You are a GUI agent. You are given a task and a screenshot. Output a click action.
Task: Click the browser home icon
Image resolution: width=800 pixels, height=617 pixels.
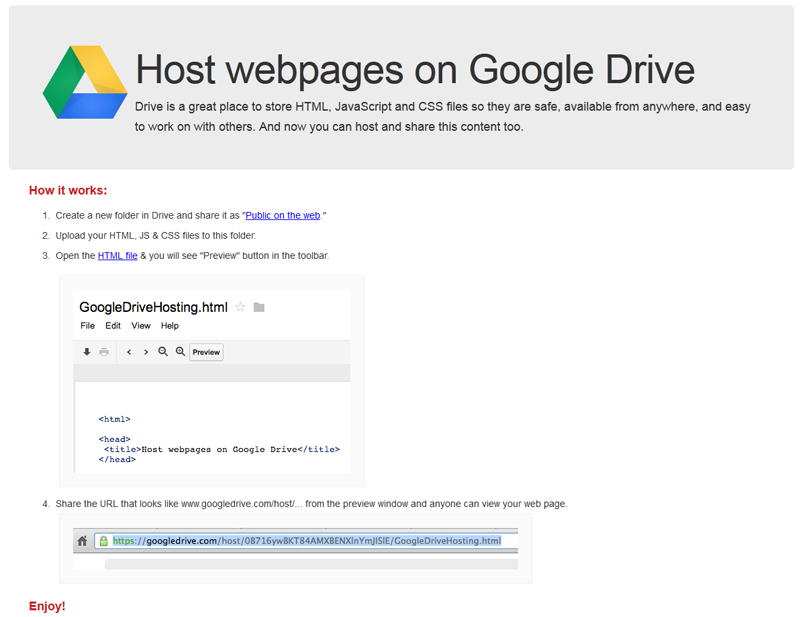82,541
